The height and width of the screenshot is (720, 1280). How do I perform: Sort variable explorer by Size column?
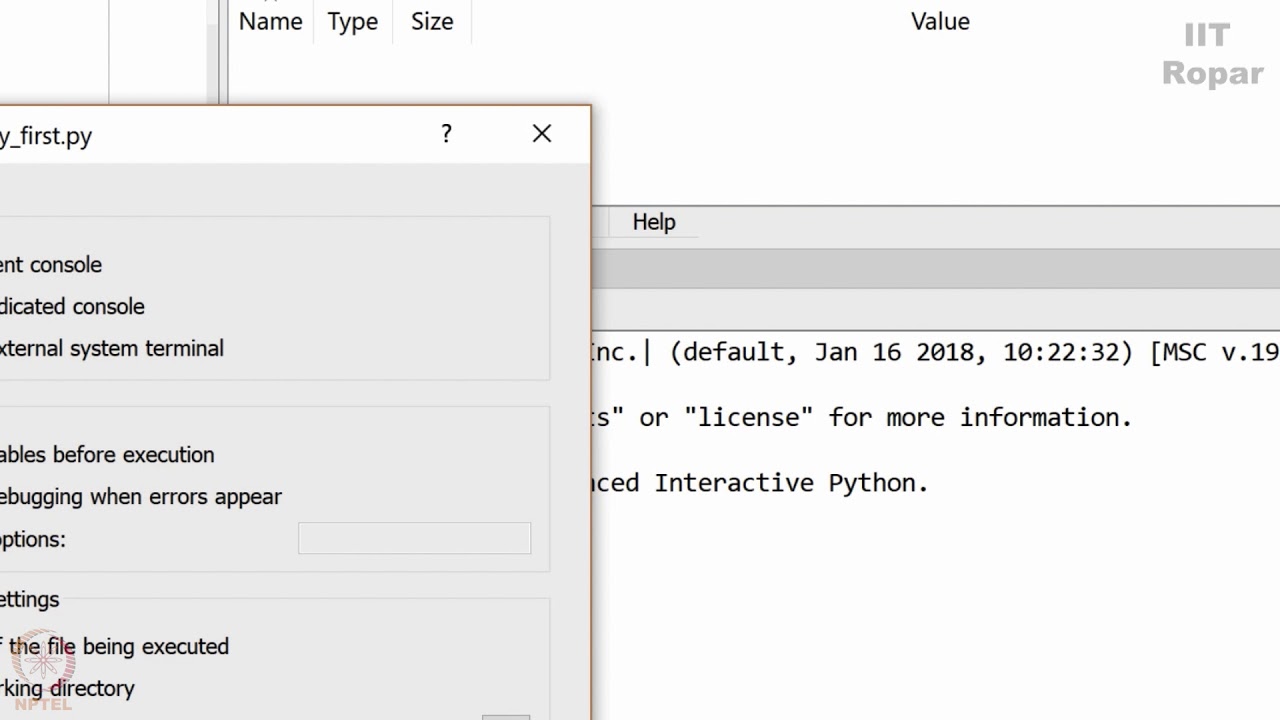coord(432,22)
